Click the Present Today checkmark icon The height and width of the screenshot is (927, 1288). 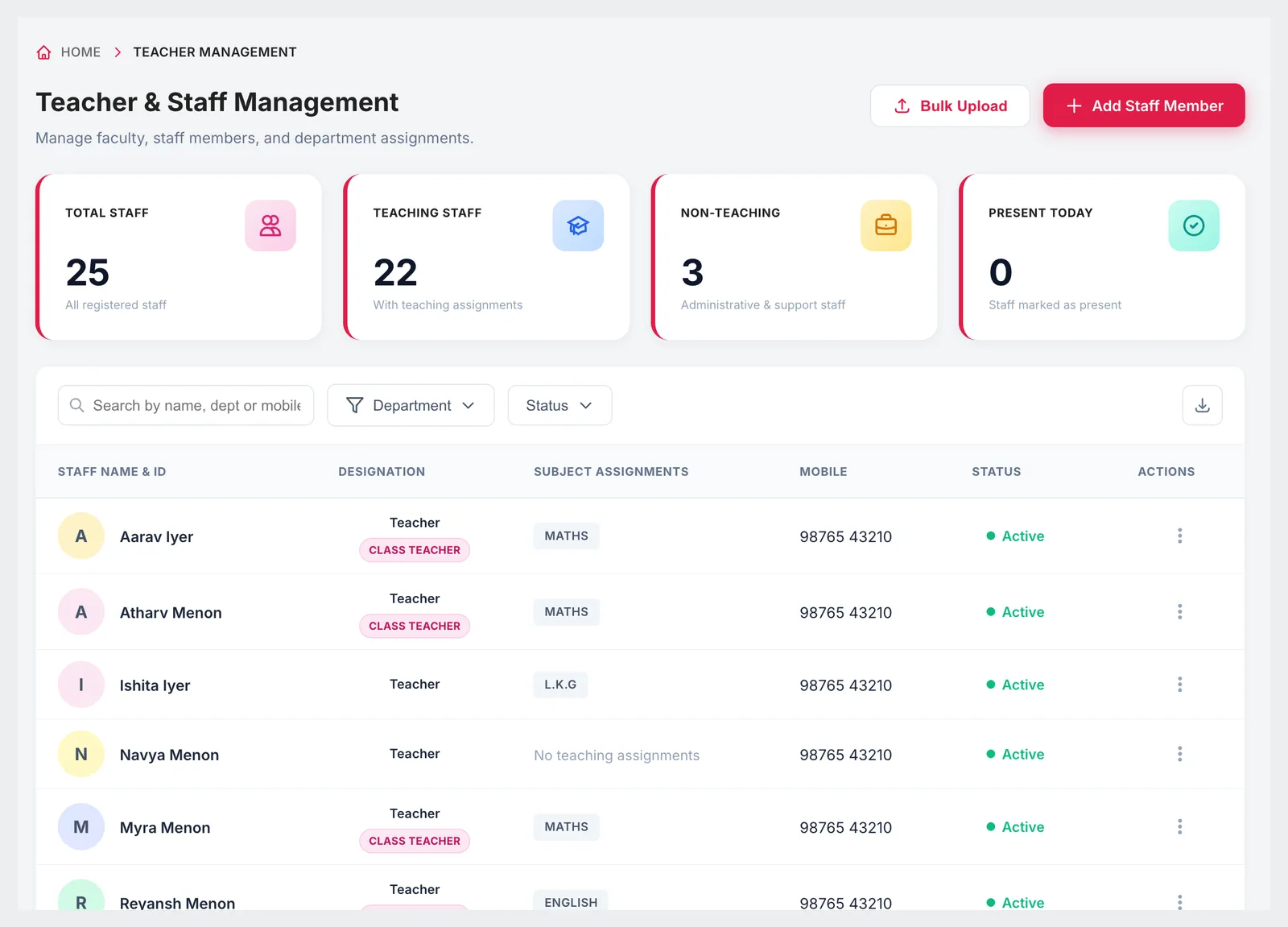[1194, 226]
